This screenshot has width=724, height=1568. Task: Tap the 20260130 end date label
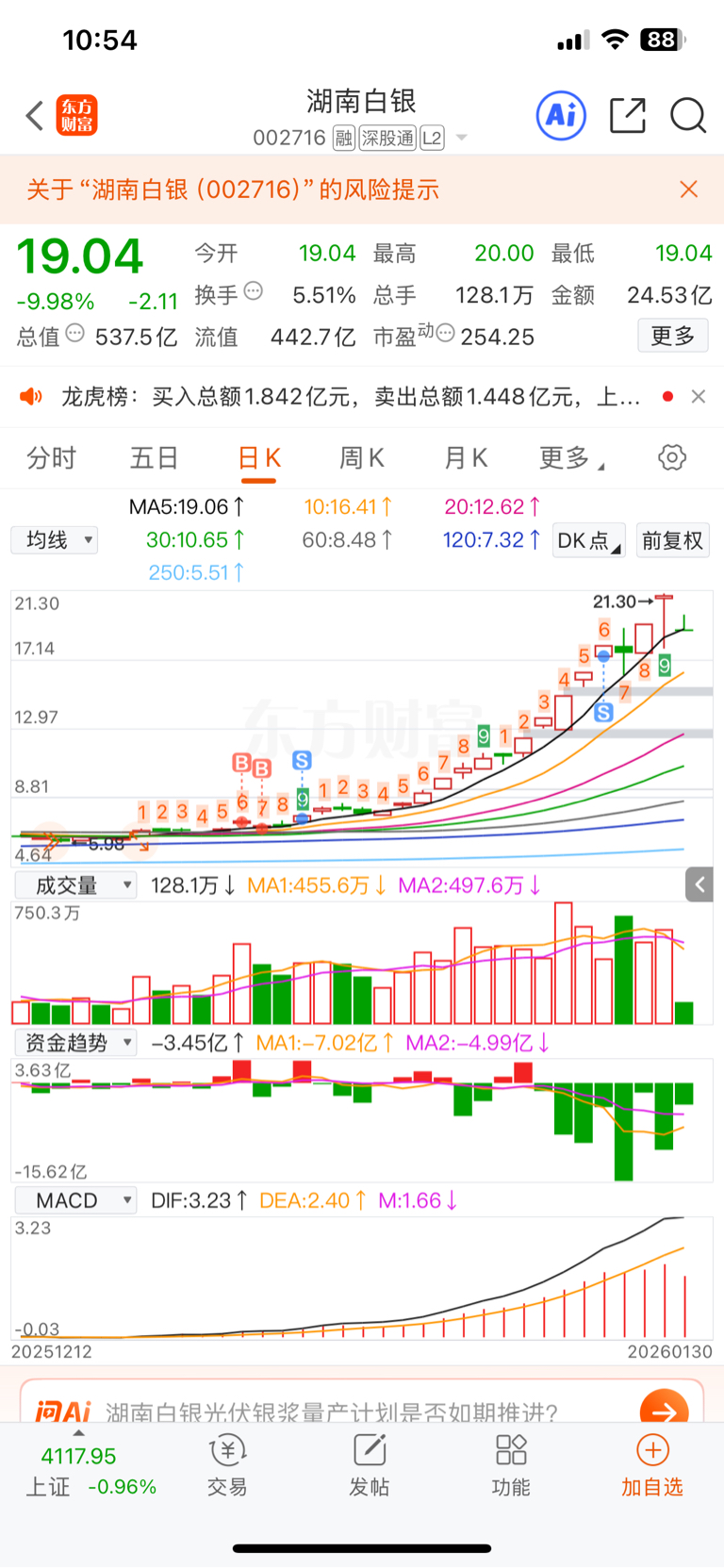670,1351
